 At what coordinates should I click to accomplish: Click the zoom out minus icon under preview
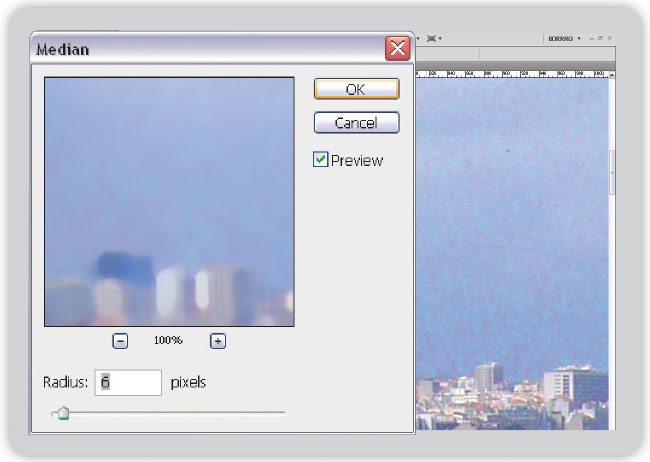(120, 341)
